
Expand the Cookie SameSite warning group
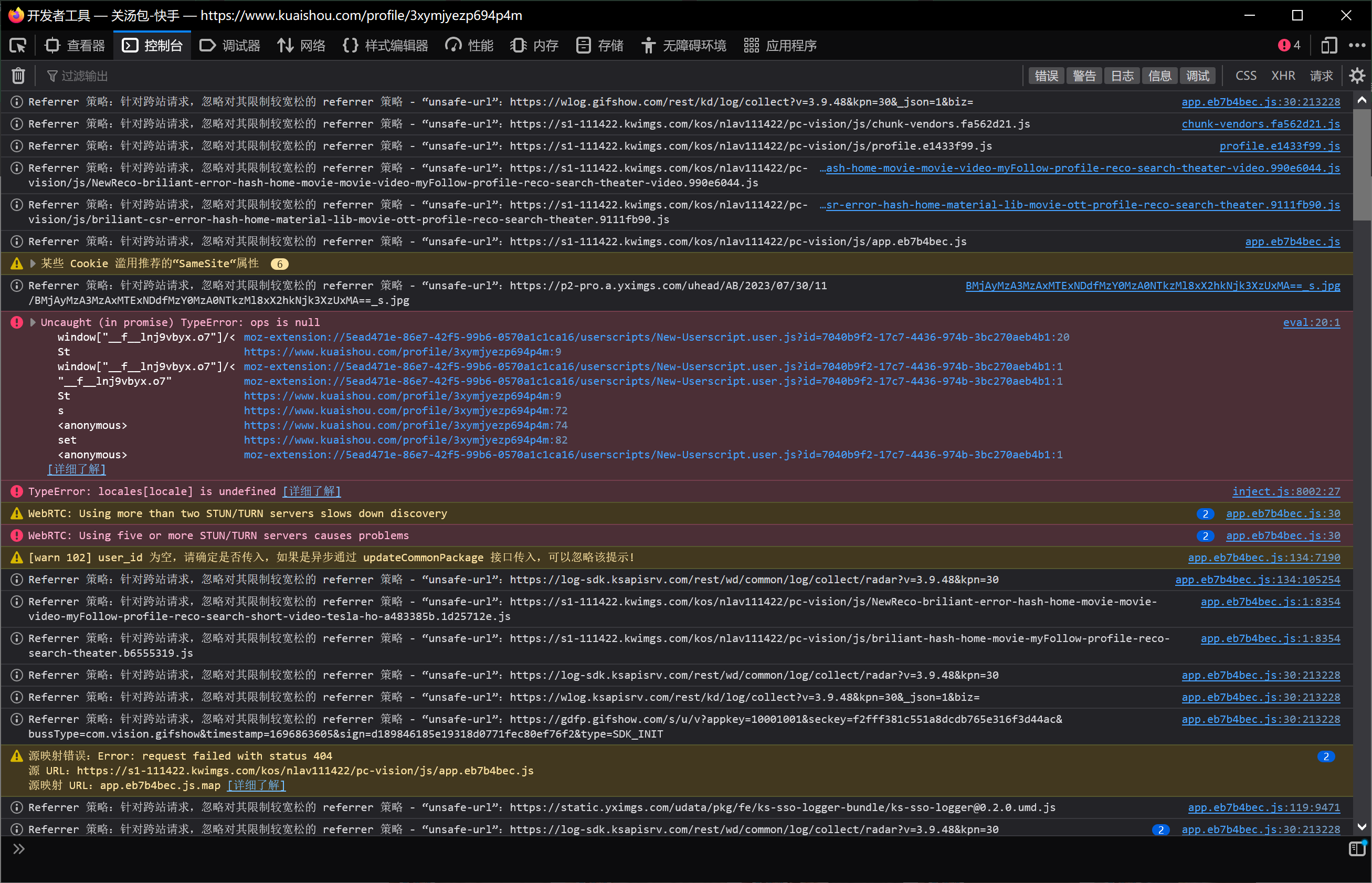33,263
